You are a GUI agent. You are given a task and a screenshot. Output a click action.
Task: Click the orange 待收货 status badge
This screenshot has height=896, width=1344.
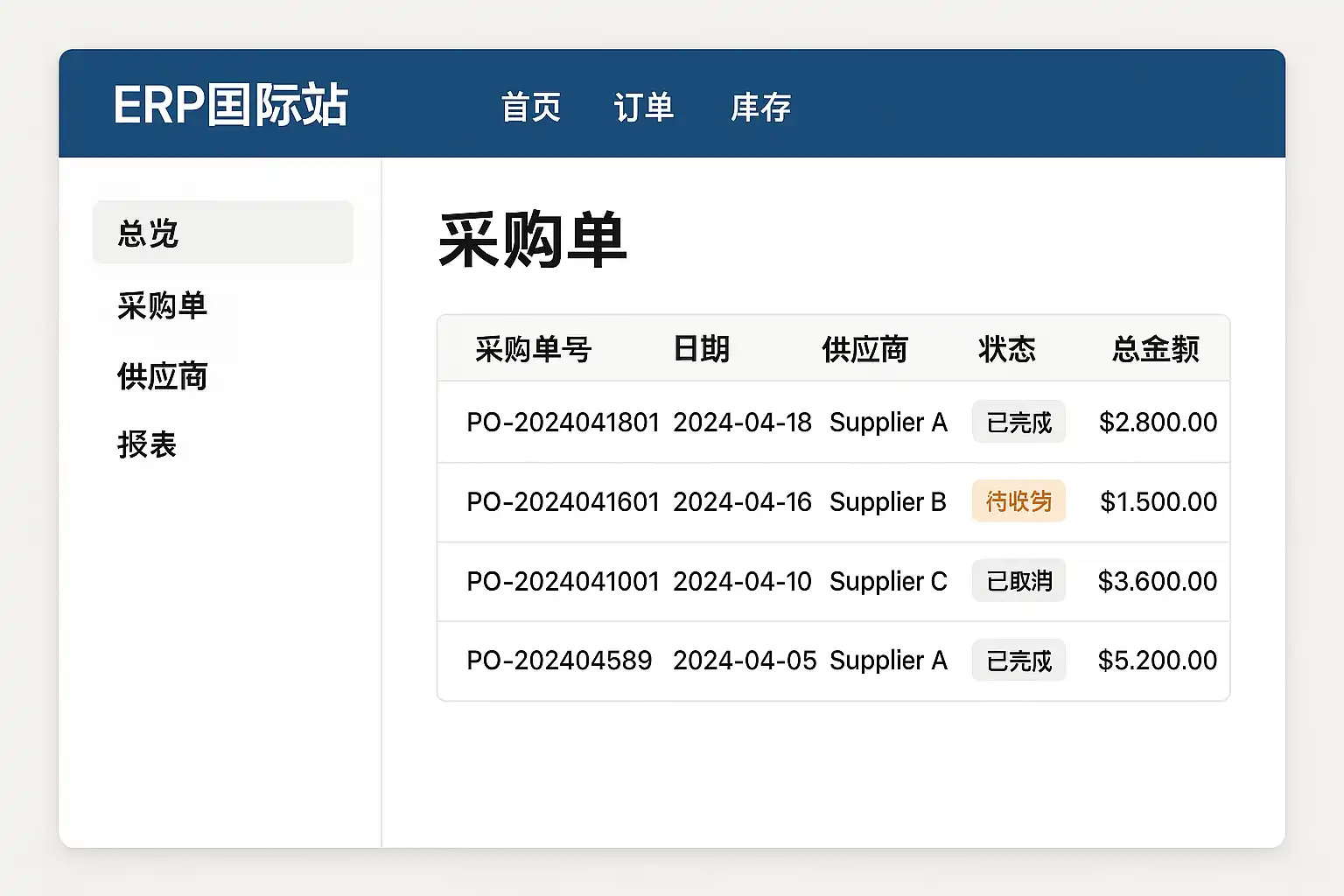[1018, 501]
